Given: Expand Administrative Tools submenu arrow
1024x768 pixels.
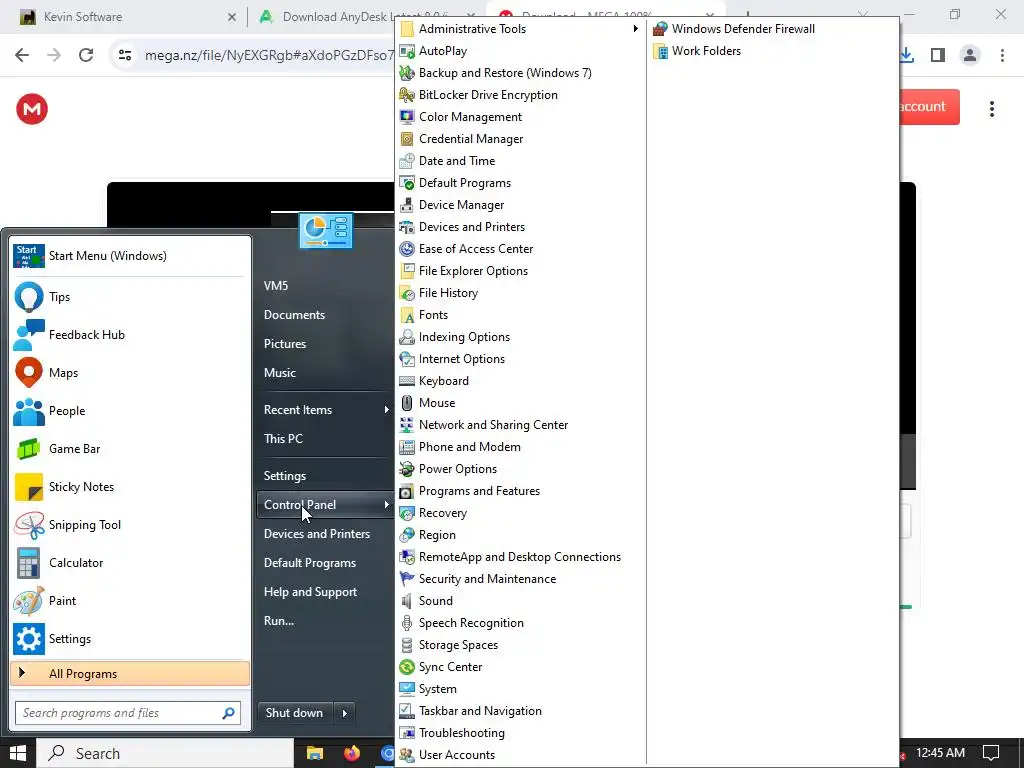Looking at the screenshot, I should coord(635,29).
